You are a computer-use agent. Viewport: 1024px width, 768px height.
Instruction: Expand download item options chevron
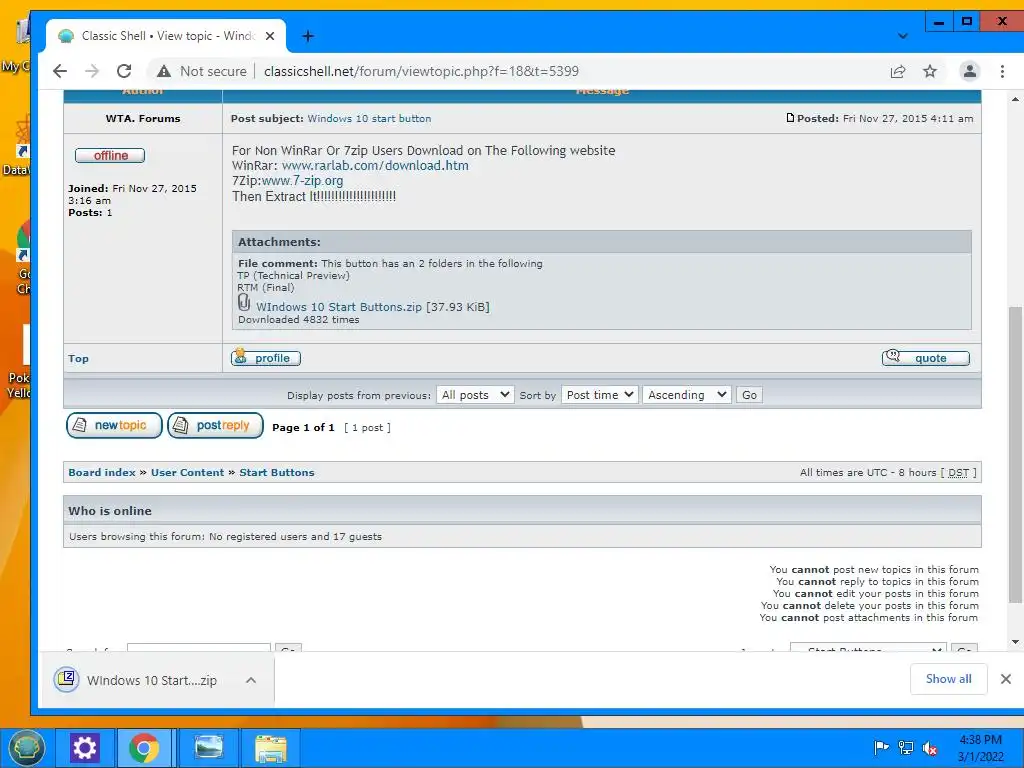pos(251,680)
